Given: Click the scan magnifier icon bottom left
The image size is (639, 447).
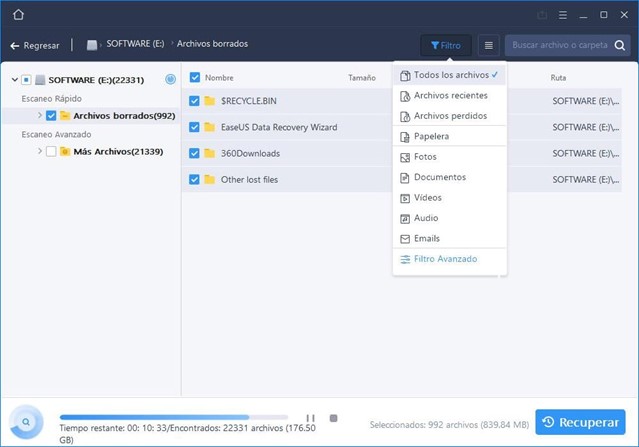Looking at the screenshot, I should click(x=25, y=422).
